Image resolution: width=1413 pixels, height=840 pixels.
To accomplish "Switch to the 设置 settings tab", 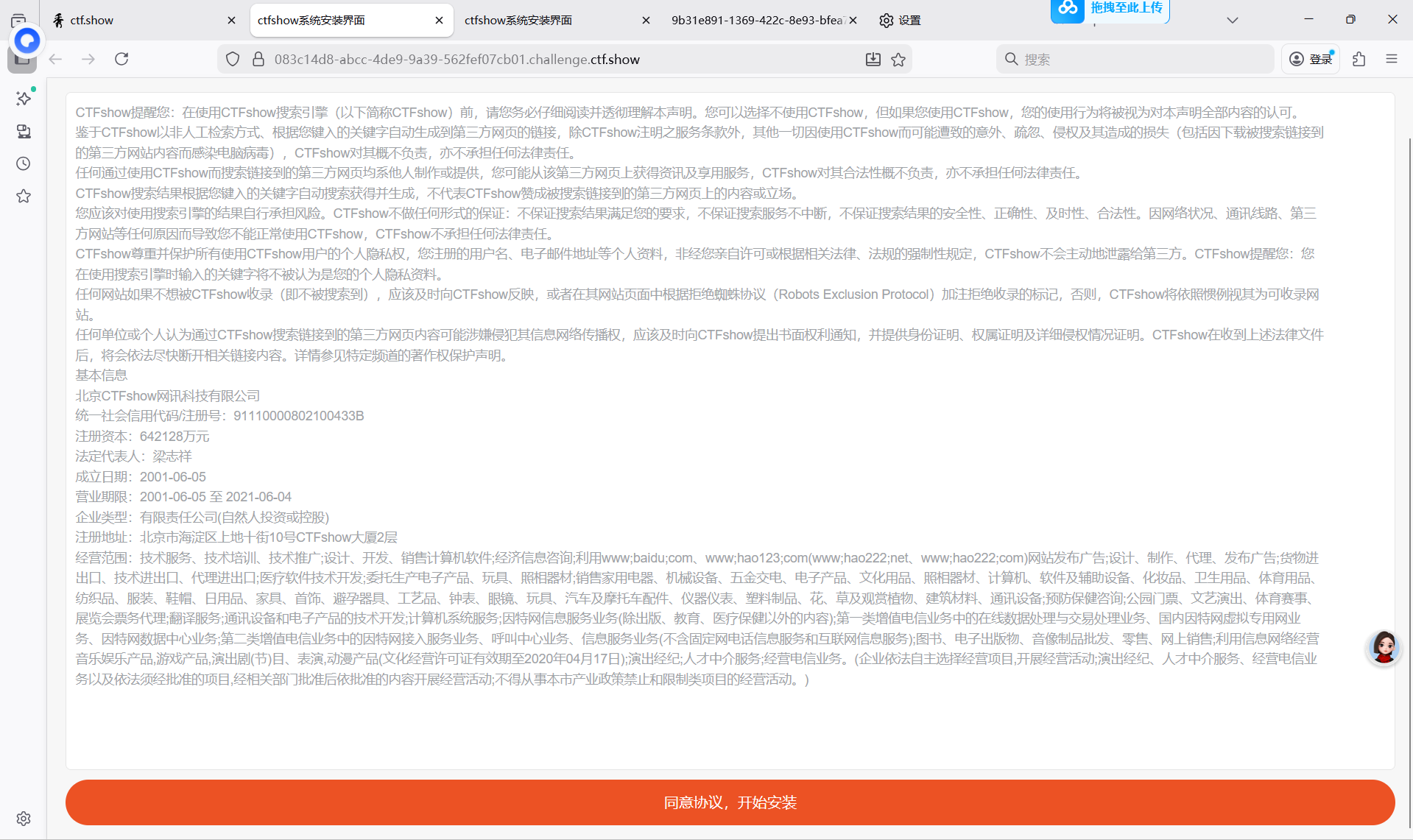I will [x=900, y=20].
